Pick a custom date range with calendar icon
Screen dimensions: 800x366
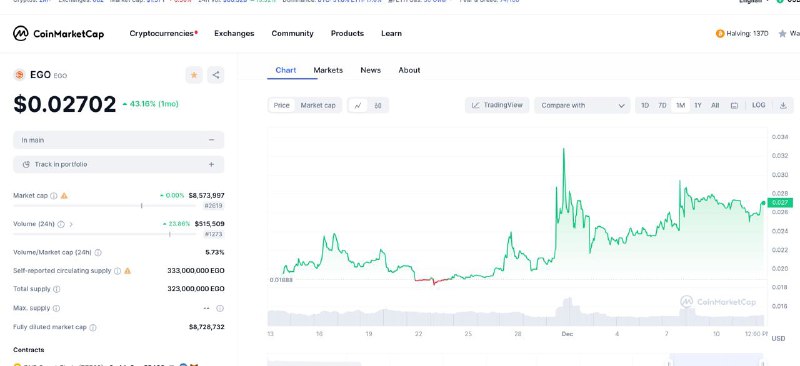tap(734, 106)
